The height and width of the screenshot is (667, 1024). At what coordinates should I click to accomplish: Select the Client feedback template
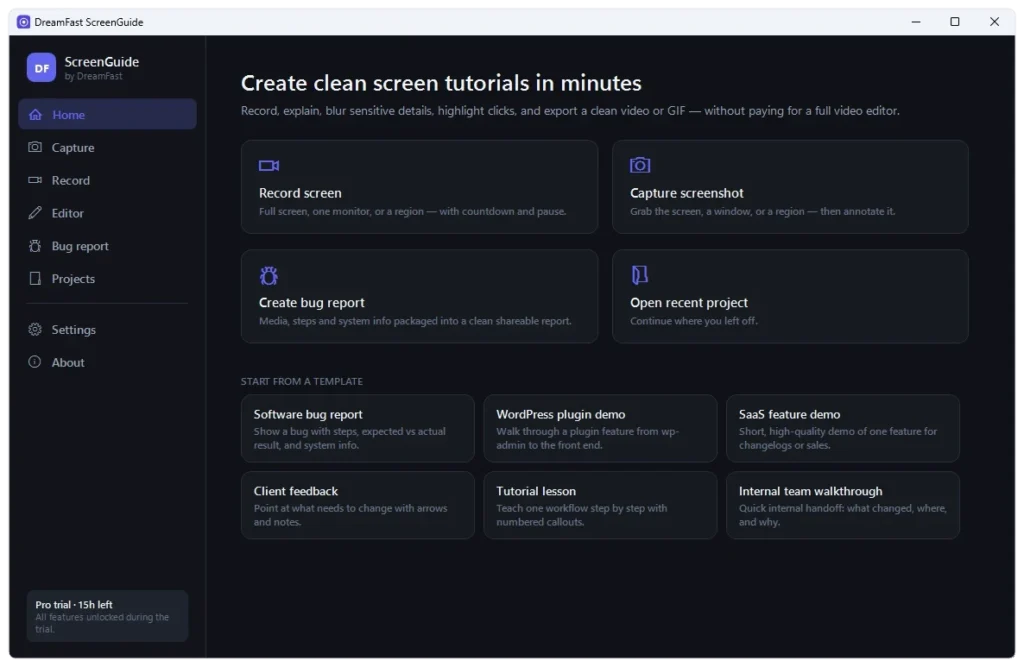tap(357, 505)
